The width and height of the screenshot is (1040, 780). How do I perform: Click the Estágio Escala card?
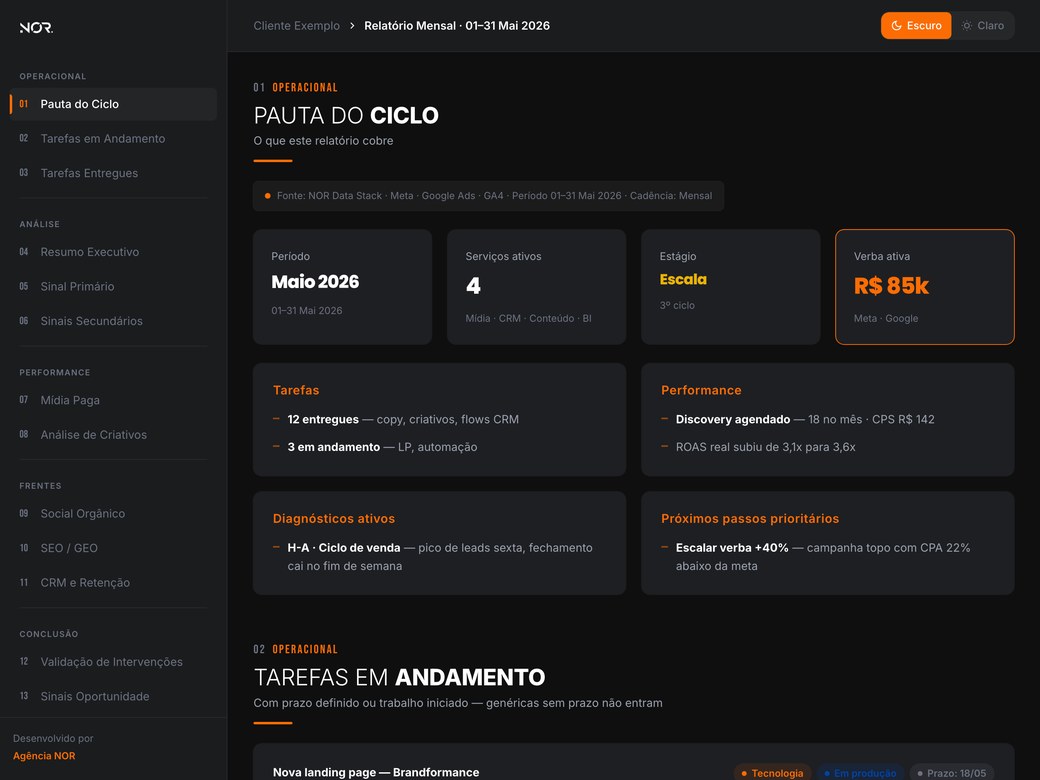pyautogui.click(x=730, y=287)
